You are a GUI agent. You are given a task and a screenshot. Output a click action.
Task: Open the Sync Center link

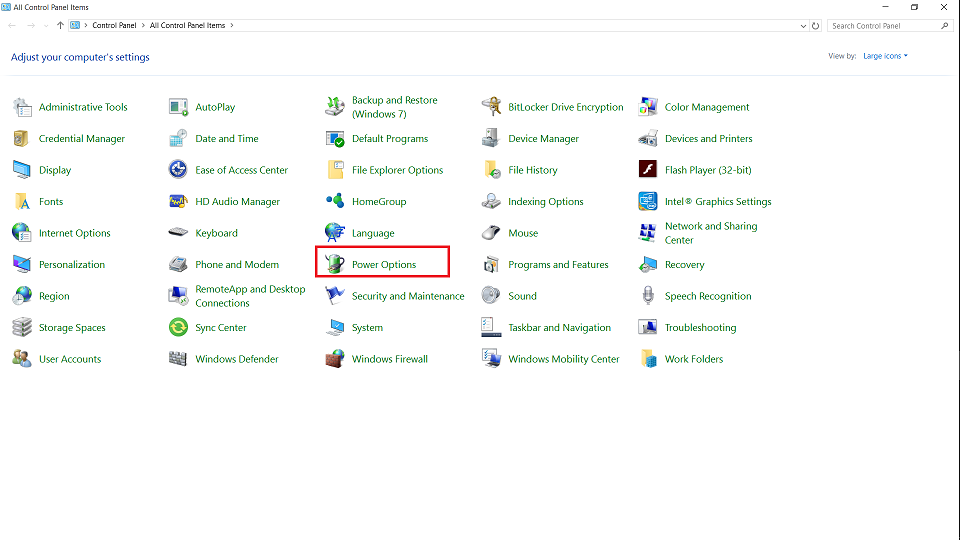point(221,328)
